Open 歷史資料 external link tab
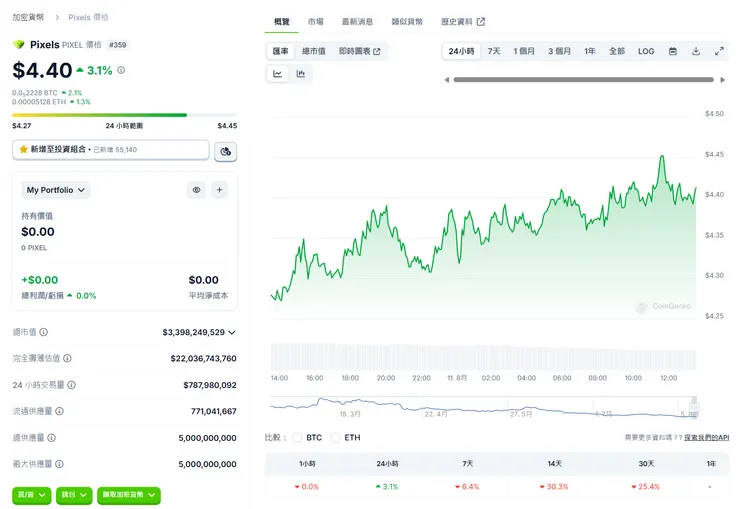Viewport: 740px width, 509px height. [x=463, y=22]
